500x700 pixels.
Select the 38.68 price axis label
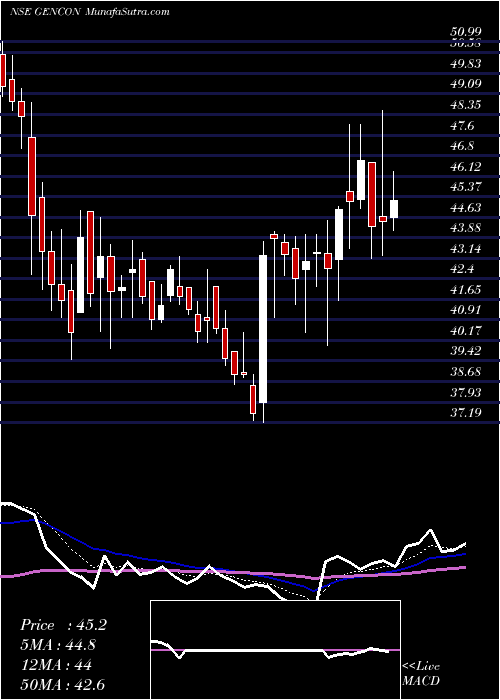click(x=465, y=372)
